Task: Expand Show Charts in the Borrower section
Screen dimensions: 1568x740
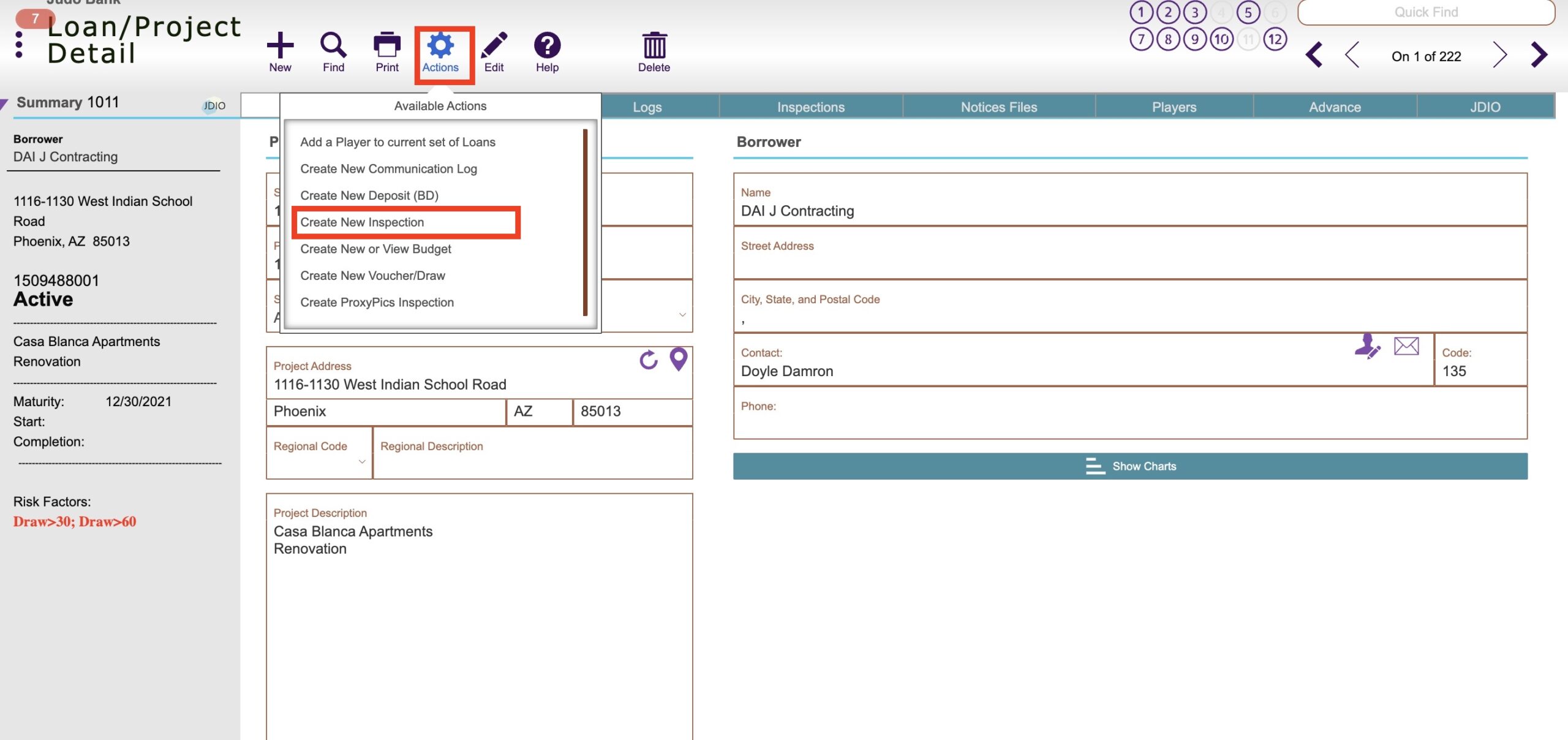Action: pos(1131,466)
